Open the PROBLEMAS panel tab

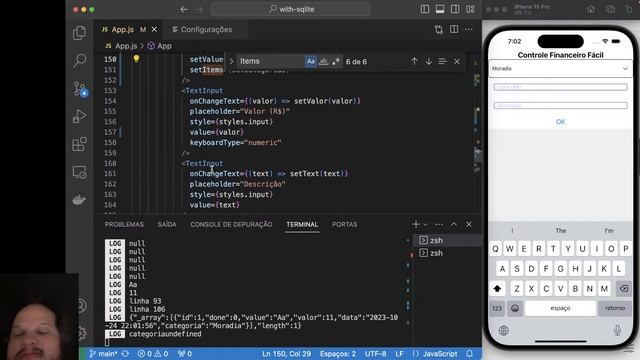coord(124,224)
